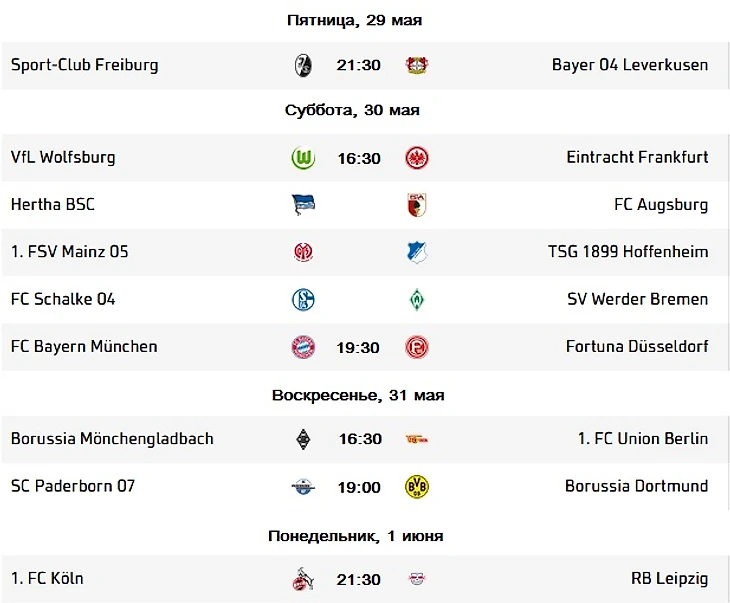Click the Eintracht Frankfurt eagle logo
This screenshot has height=603, width=730.
click(417, 158)
